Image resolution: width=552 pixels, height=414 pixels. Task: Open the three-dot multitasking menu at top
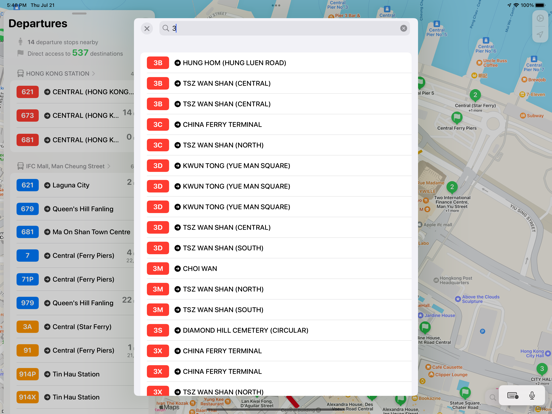(276, 5)
